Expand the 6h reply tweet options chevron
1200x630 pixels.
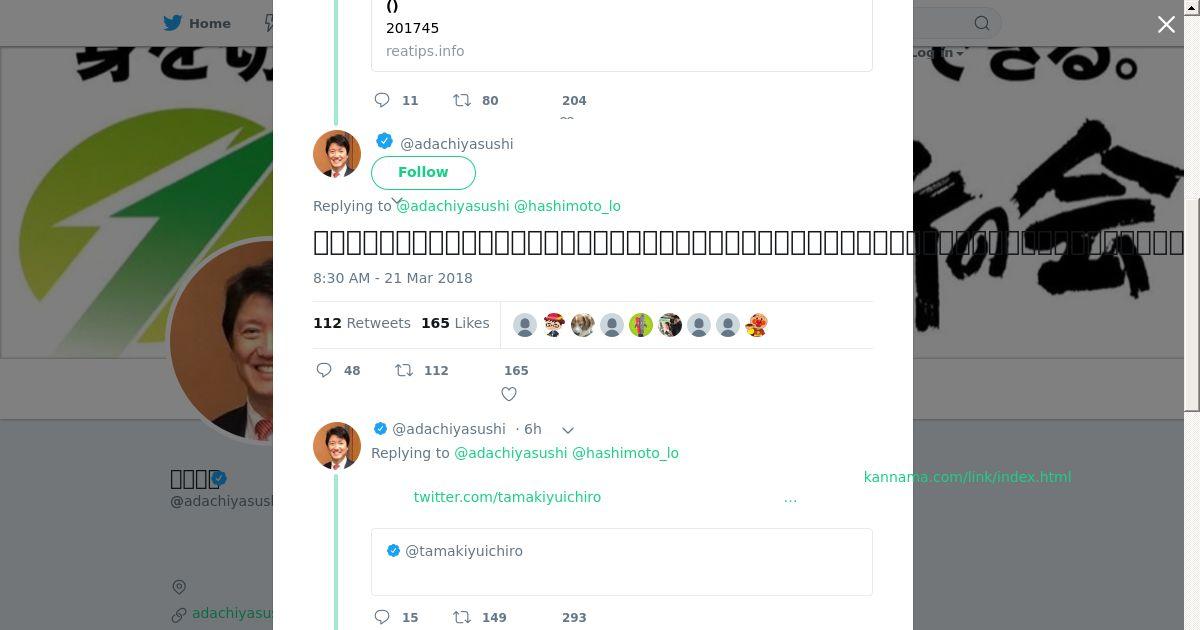click(568, 430)
